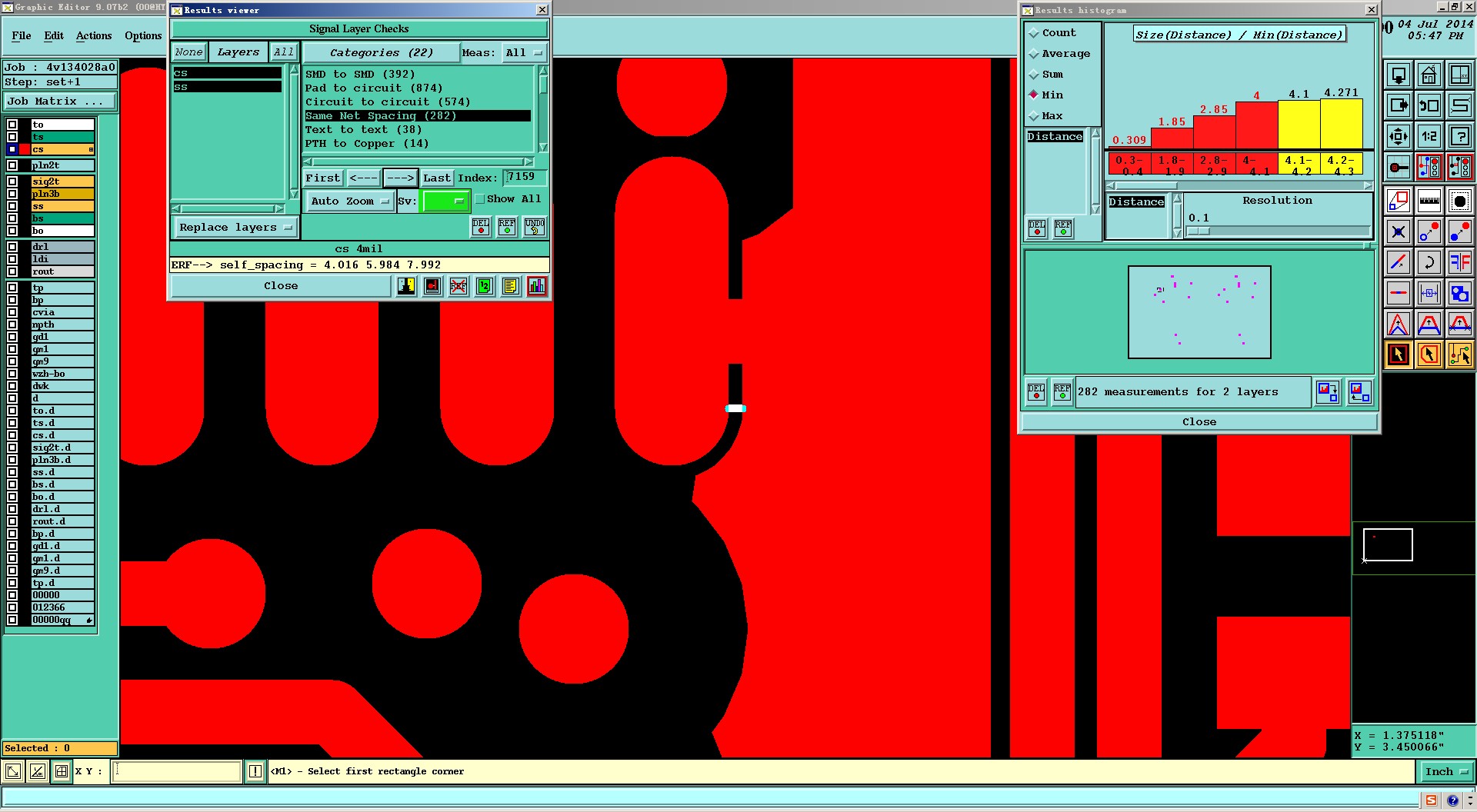
Task: Click the yellow-black silhouette icon
Action: click(406, 286)
